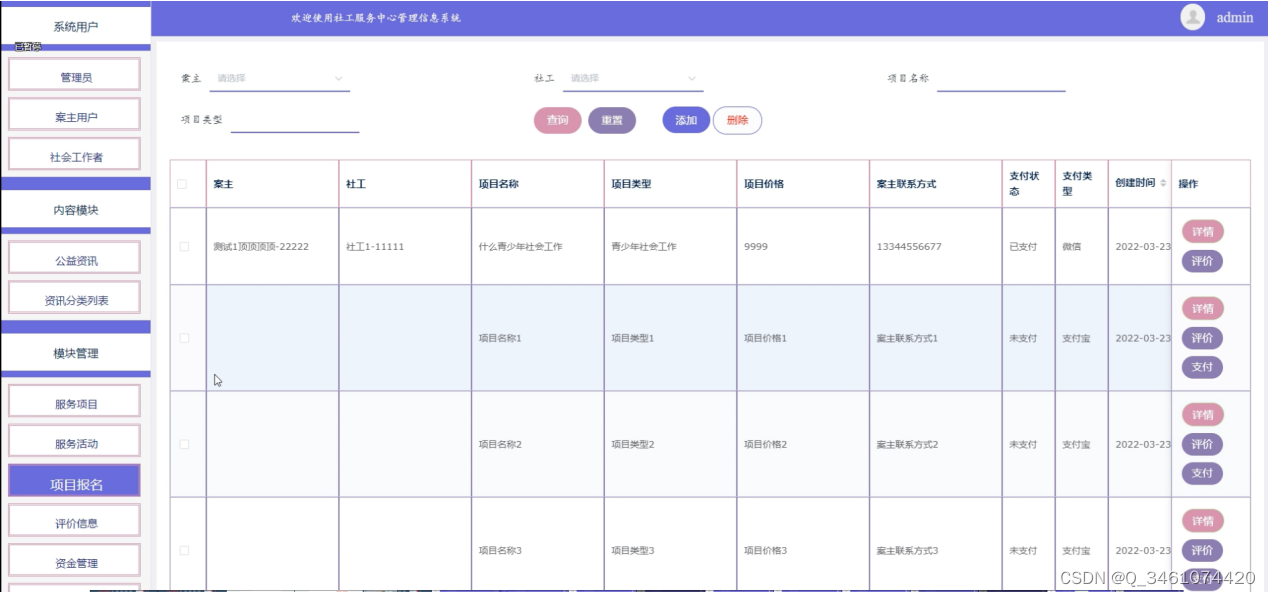The image size is (1271, 596).
Task: Focus the 项目名称 search input field
Action: tap(1001, 78)
